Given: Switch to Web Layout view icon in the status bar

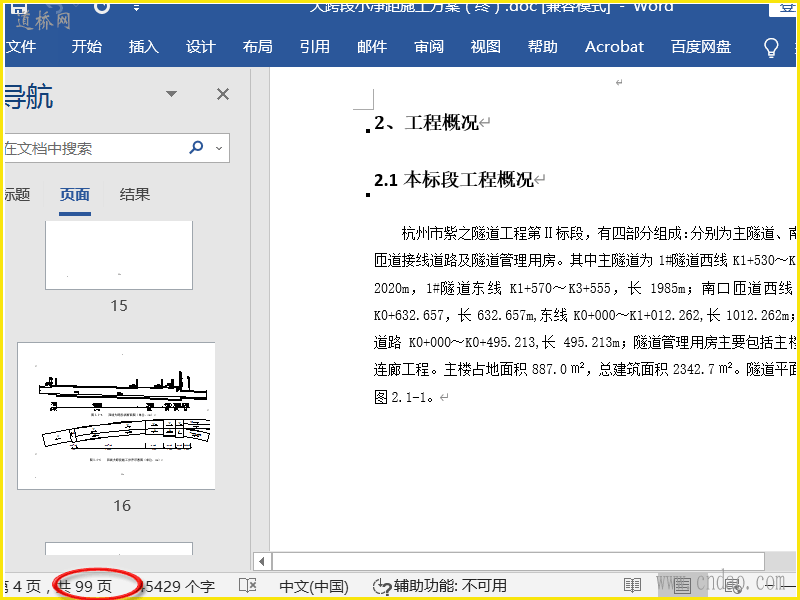Looking at the screenshot, I should tap(733, 587).
